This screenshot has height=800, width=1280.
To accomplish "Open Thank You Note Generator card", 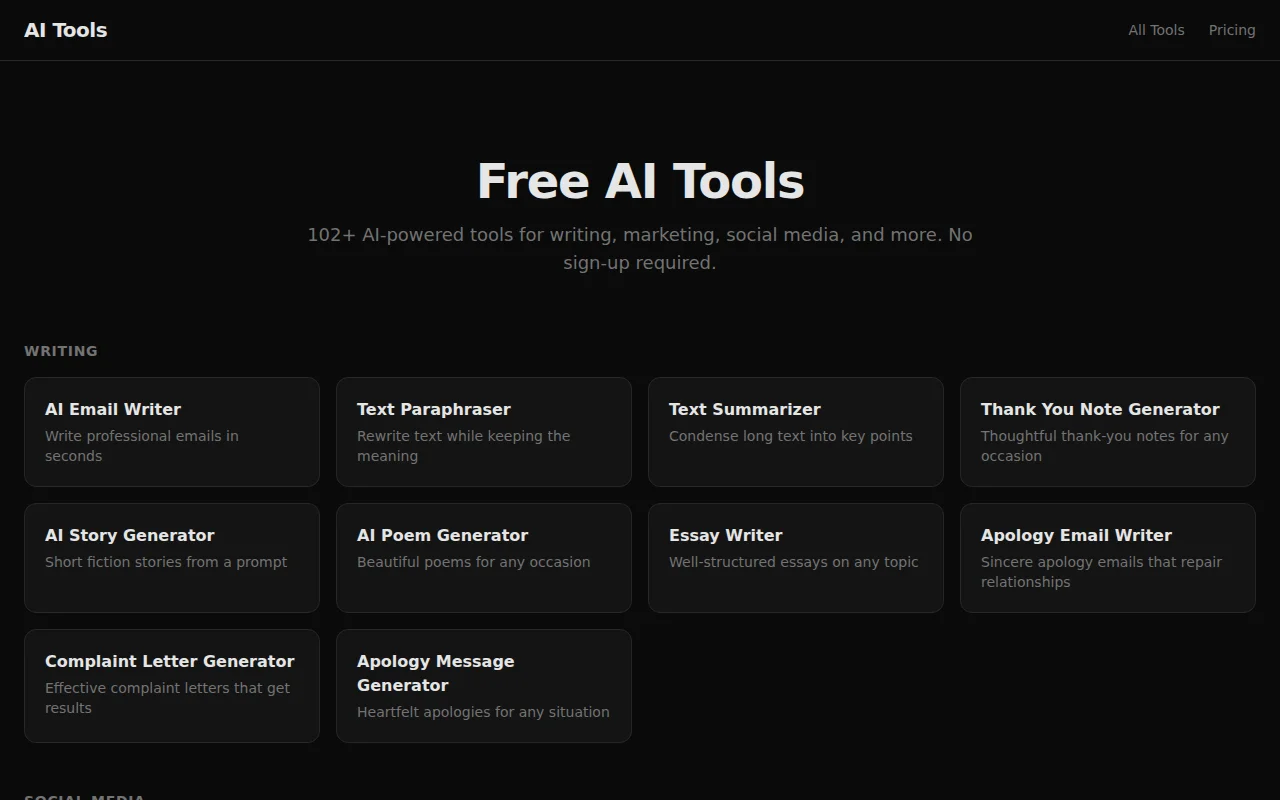I will (1108, 432).
